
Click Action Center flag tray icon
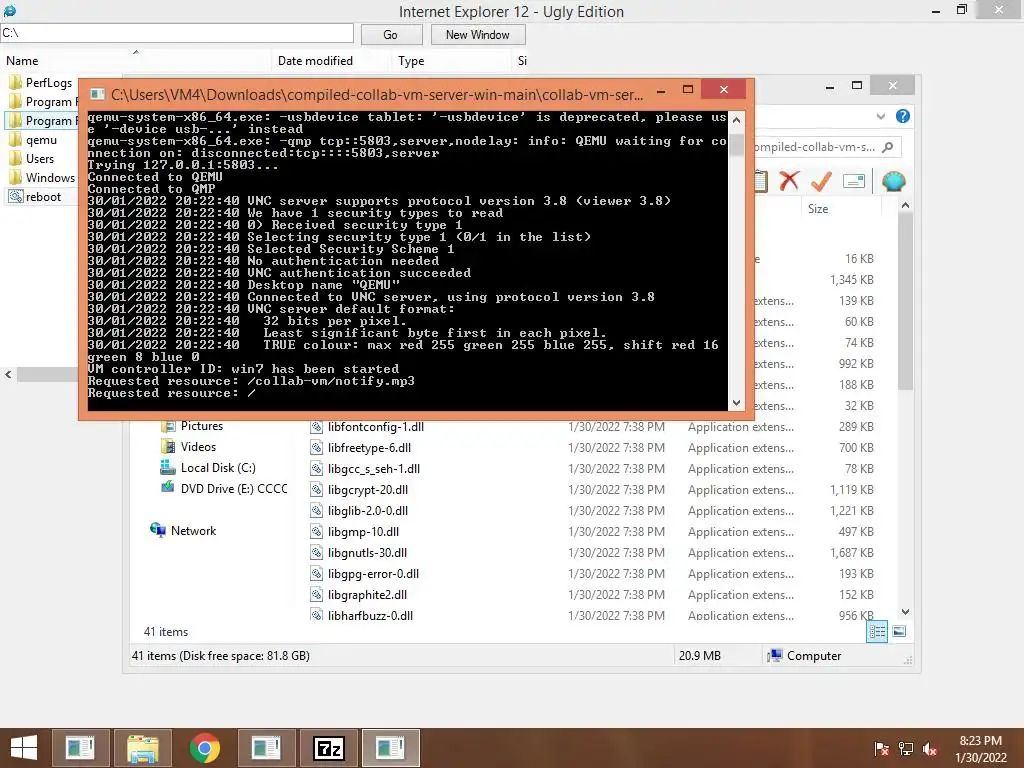881,749
